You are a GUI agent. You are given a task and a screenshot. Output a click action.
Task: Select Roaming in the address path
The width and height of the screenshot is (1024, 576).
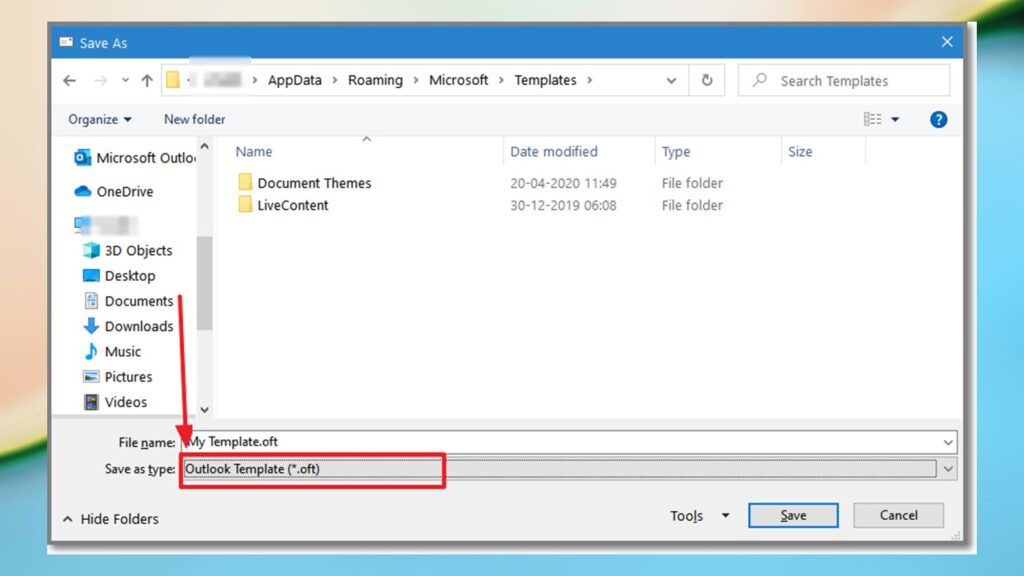[375, 80]
